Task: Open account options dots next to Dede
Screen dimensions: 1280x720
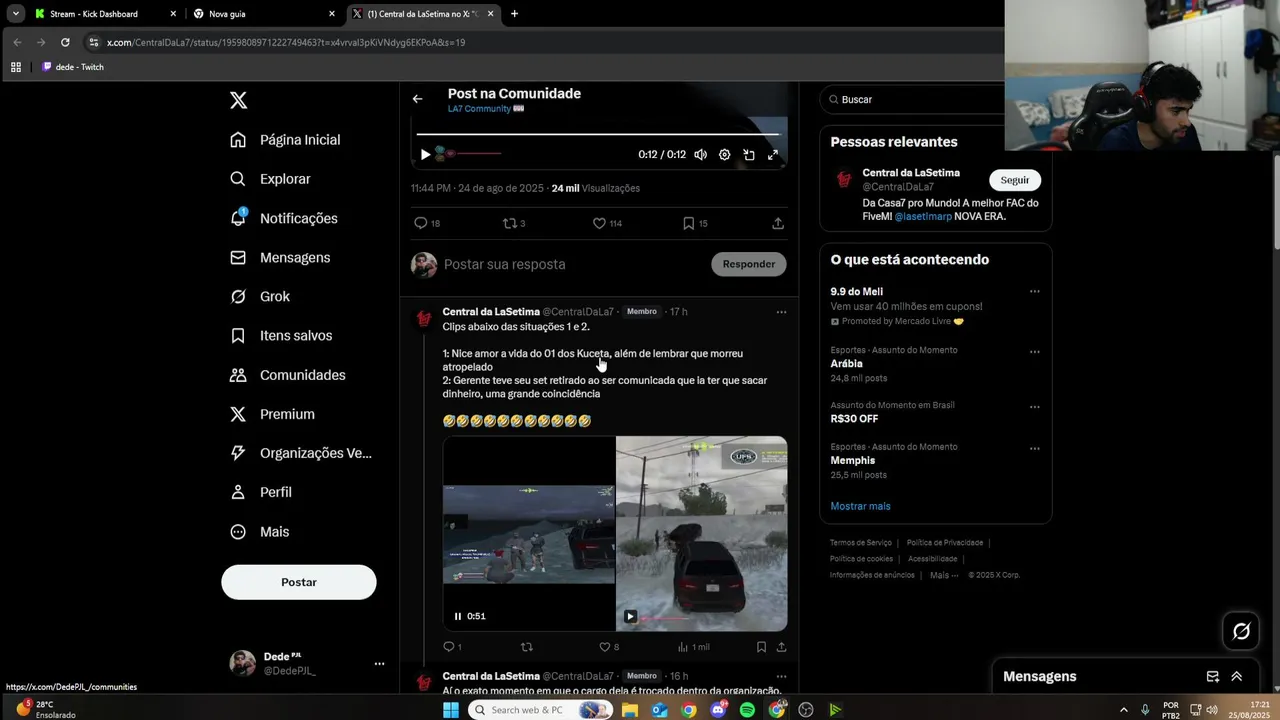Action: click(379, 664)
